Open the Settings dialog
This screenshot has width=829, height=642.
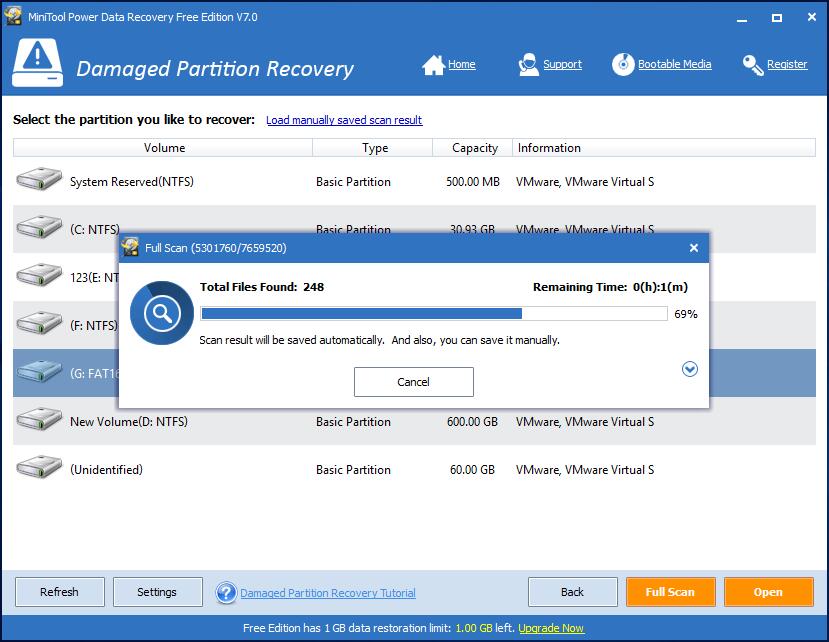coord(157,592)
